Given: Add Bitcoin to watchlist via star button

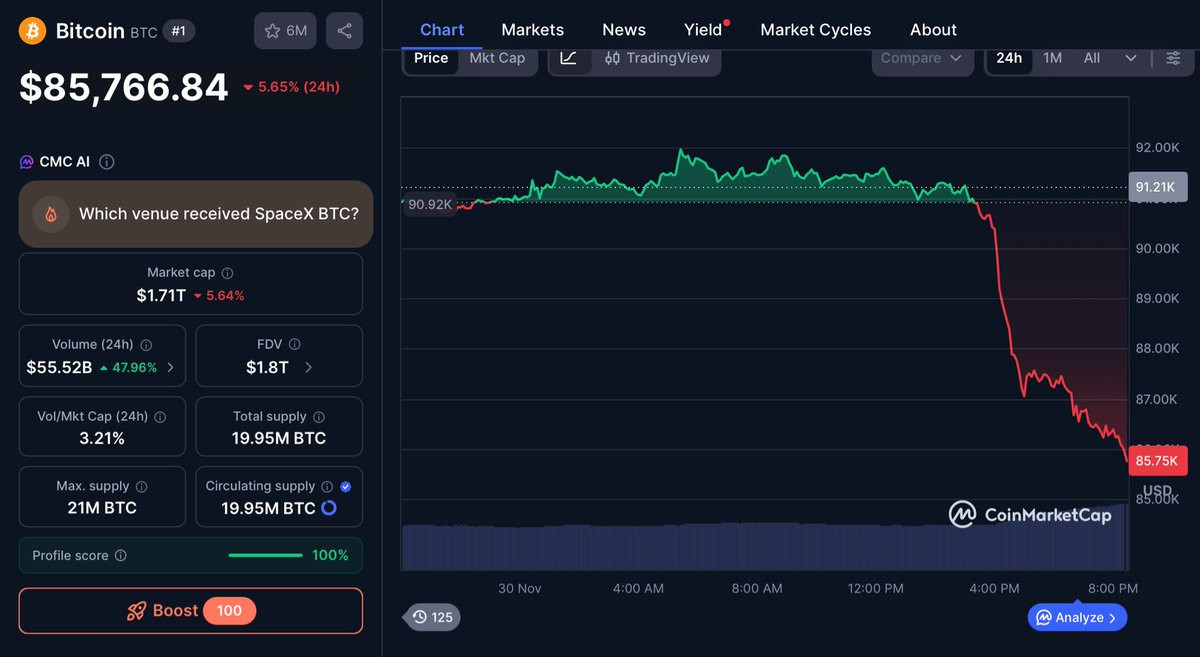Looking at the screenshot, I should click(285, 31).
